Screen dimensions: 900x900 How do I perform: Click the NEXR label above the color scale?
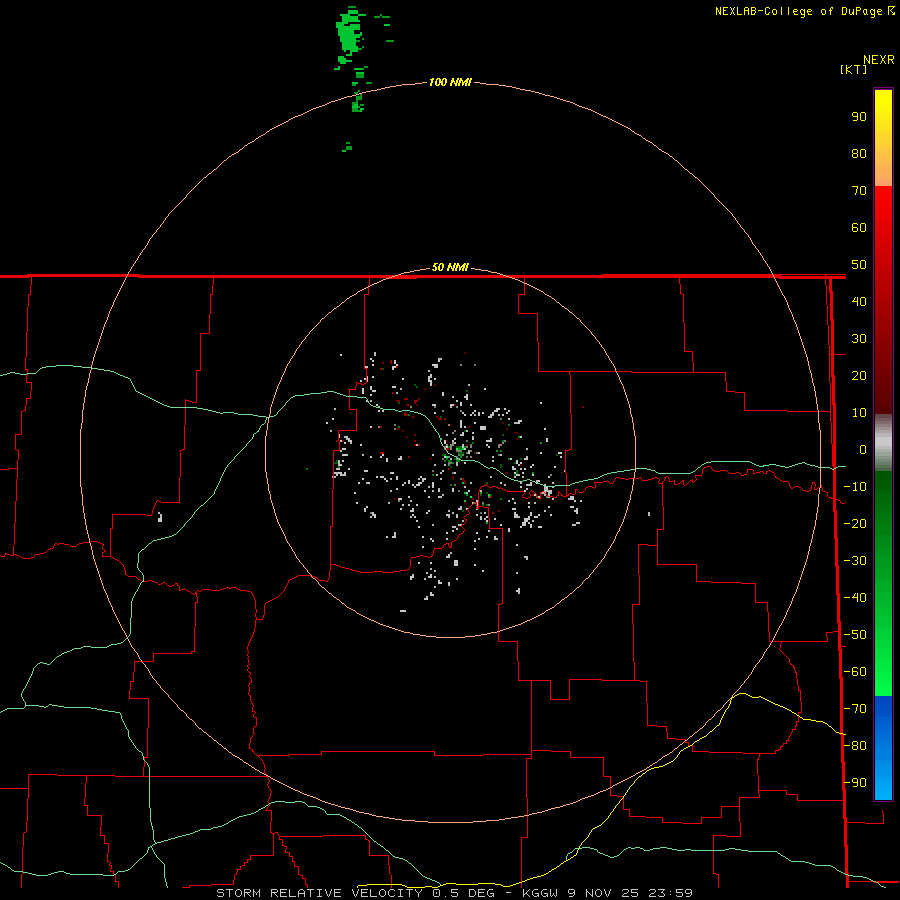tap(878, 60)
